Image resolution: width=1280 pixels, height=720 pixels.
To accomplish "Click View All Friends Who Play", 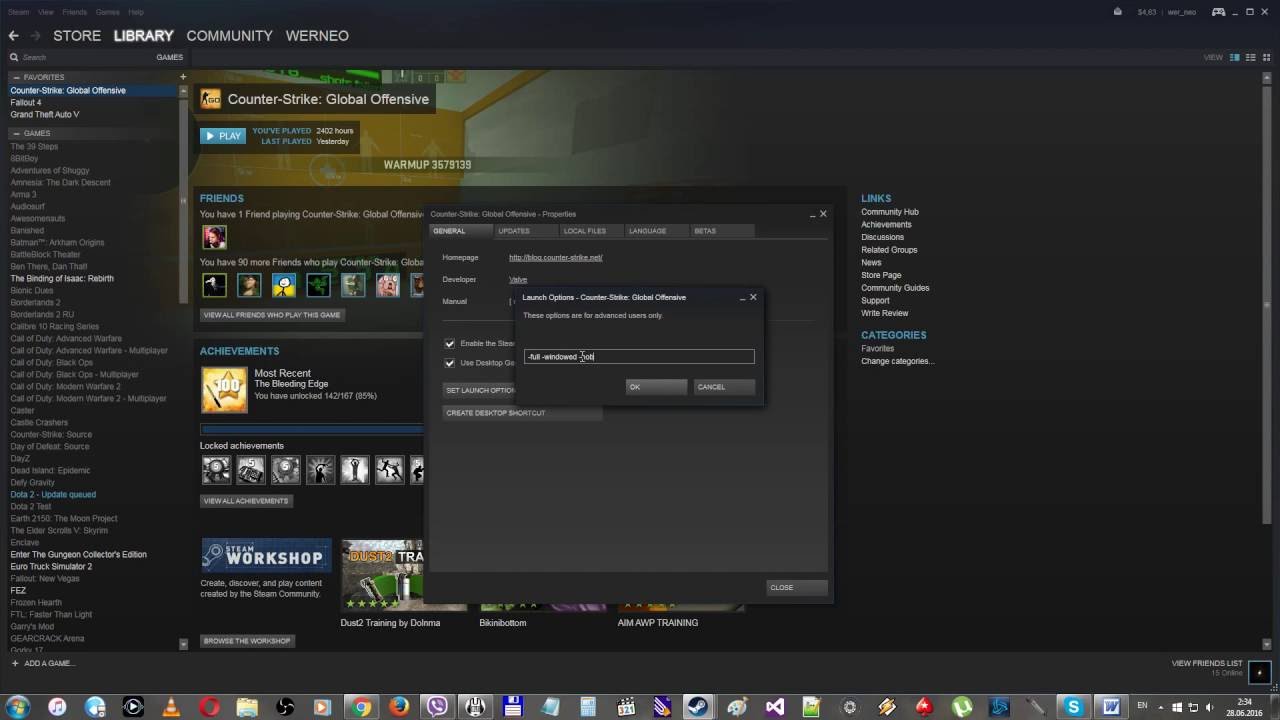I will click(x=272, y=315).
